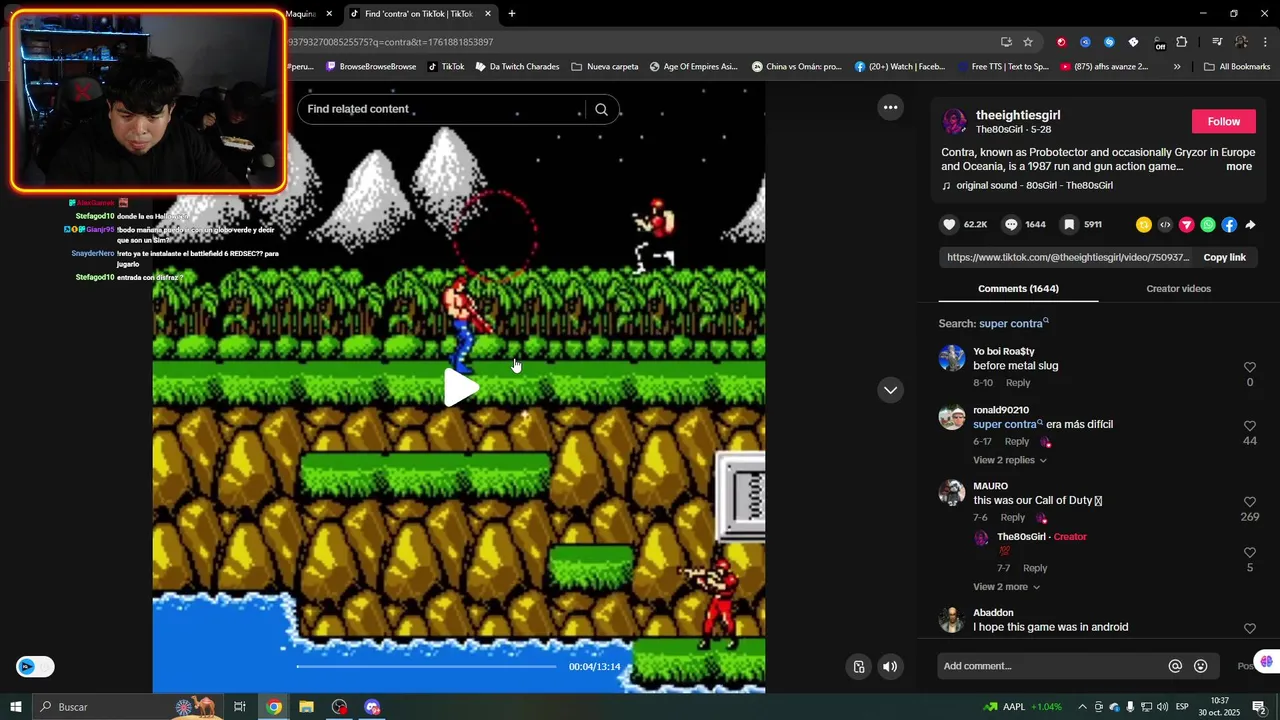Image resolution: width=1280 pixels, height=720 pixels.
Task: Open the TikTok bookmark in the bookmarks bar
Action: 446,67
